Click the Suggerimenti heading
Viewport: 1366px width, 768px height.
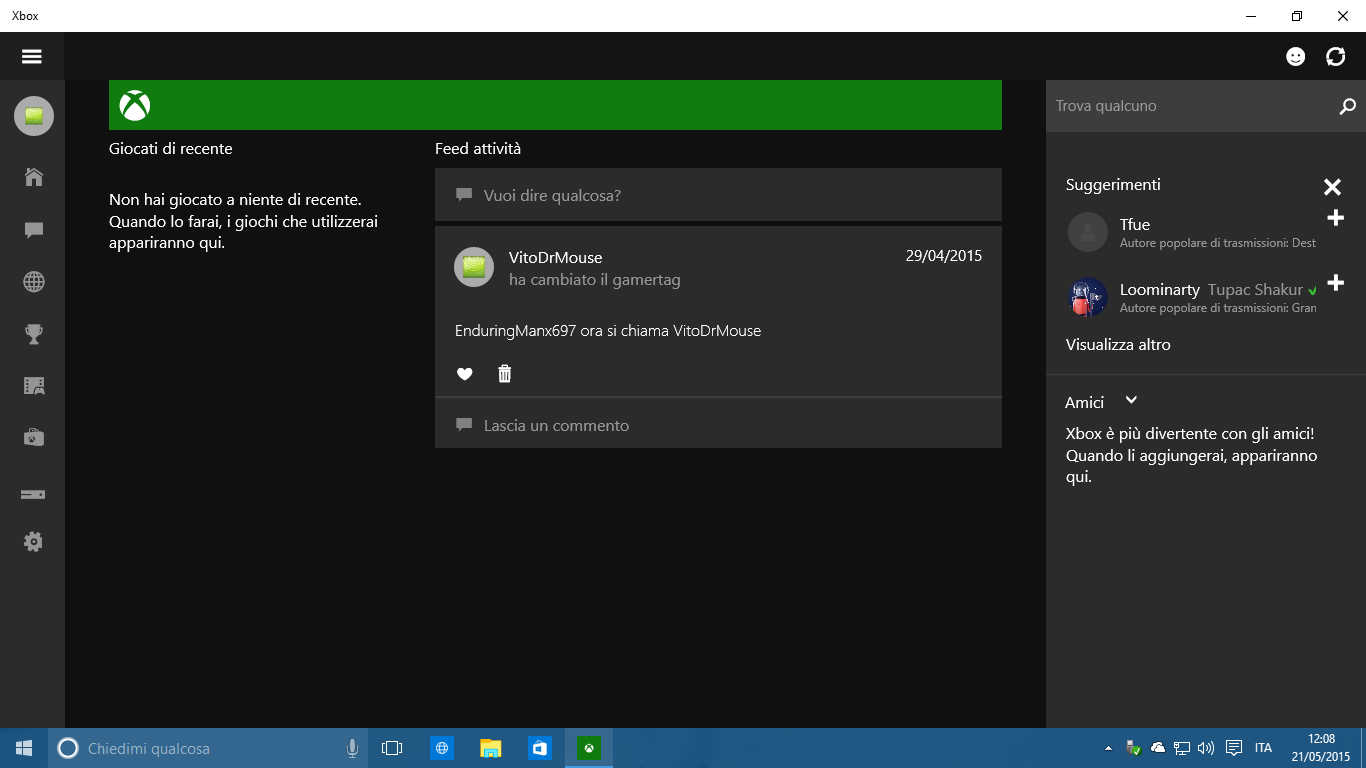[x=1113, y=185]
